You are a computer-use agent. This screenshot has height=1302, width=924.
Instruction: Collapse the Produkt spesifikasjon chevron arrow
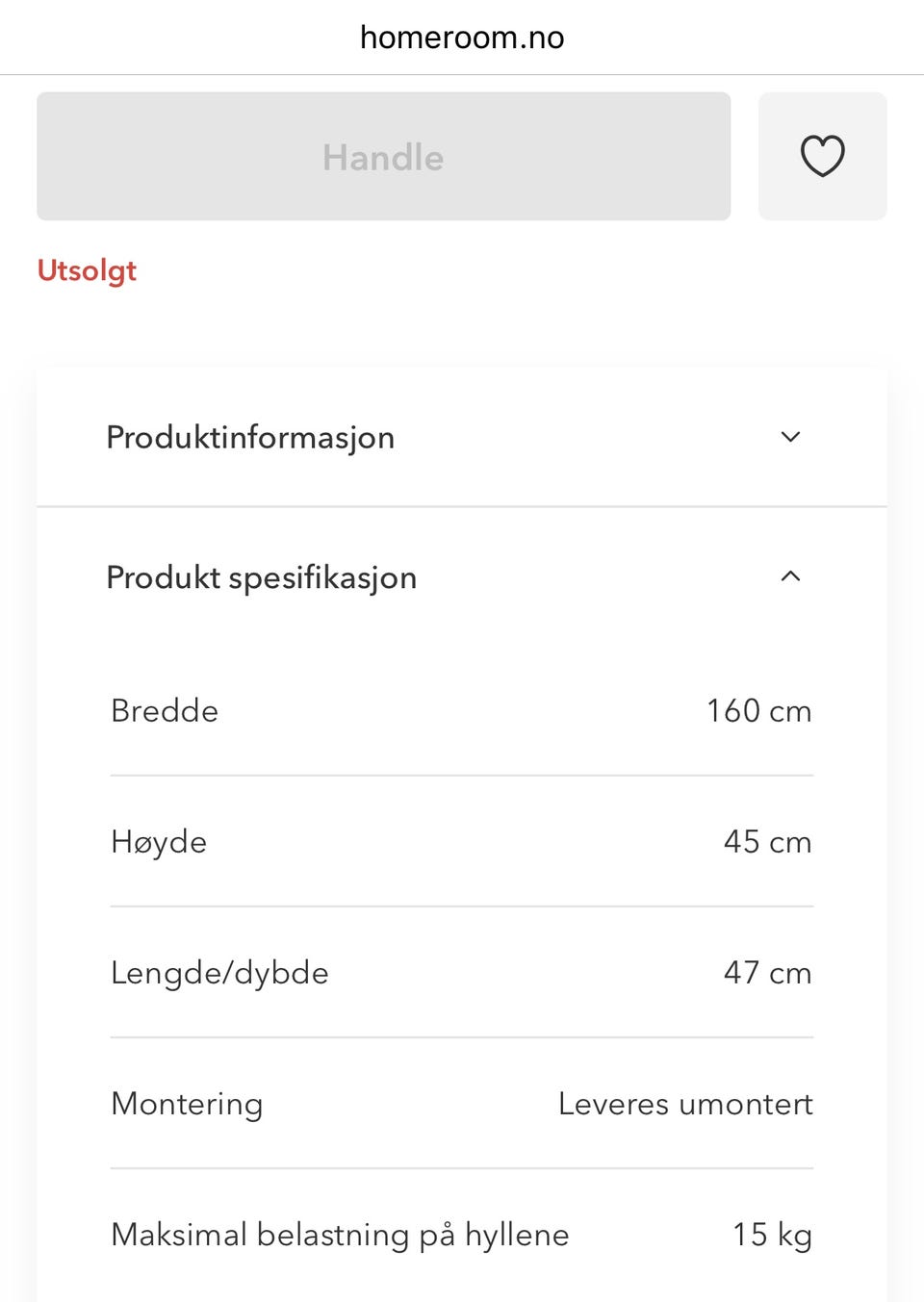(x=790, y=576)
